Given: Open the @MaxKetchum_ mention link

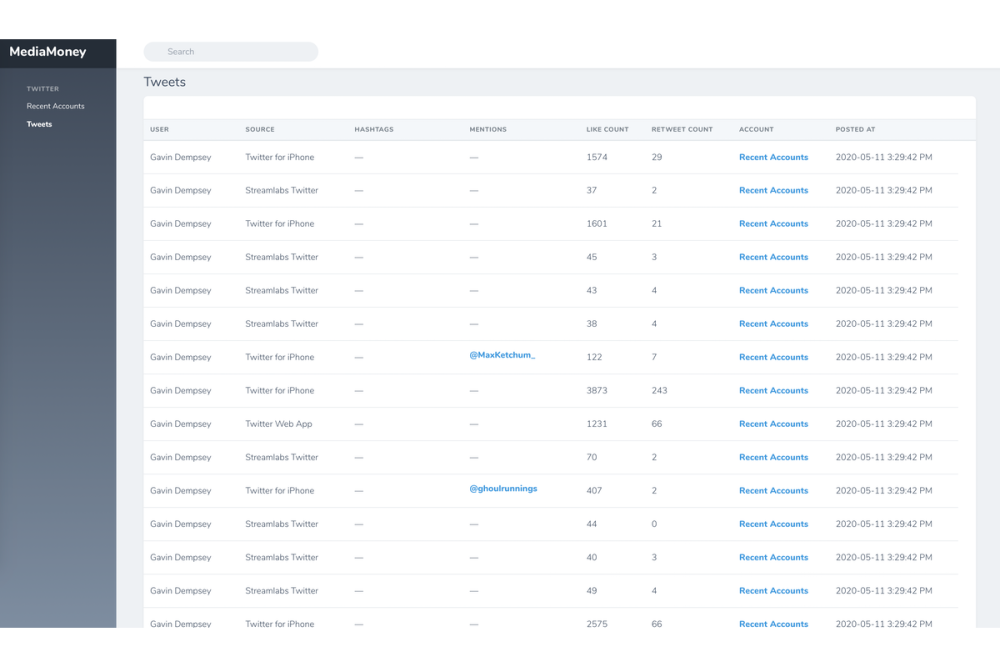Looking at the screenshot, I should click(502, 356).
